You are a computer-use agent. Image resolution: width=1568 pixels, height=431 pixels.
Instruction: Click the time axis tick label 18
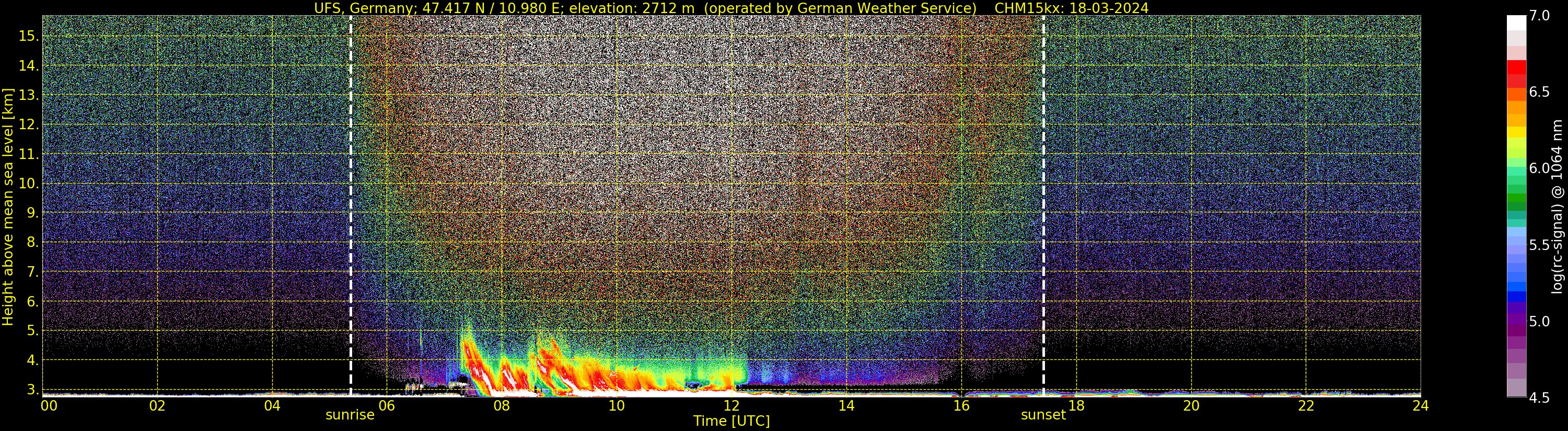[x=1076, y=405]
